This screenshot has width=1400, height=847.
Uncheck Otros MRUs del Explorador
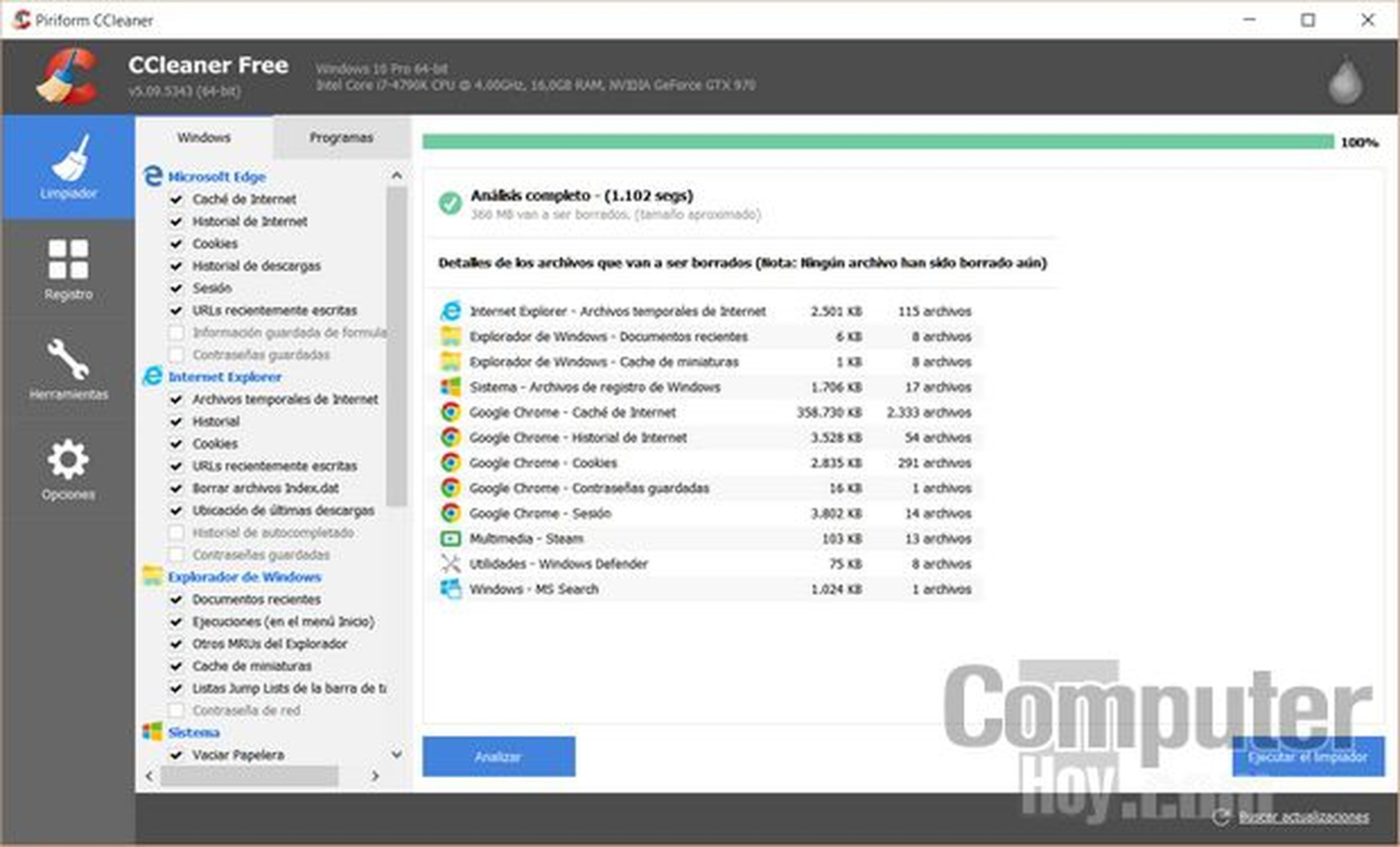(176, 644)
